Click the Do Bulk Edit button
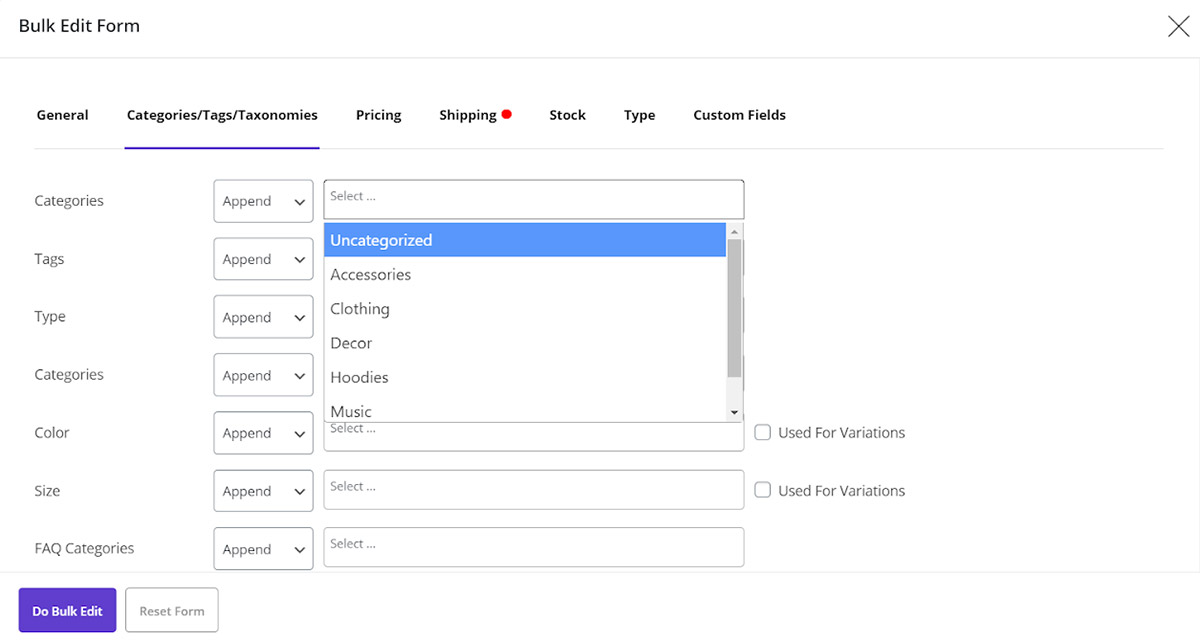Viewport: 1200px width, 640px height. click(x=67, y=610)
